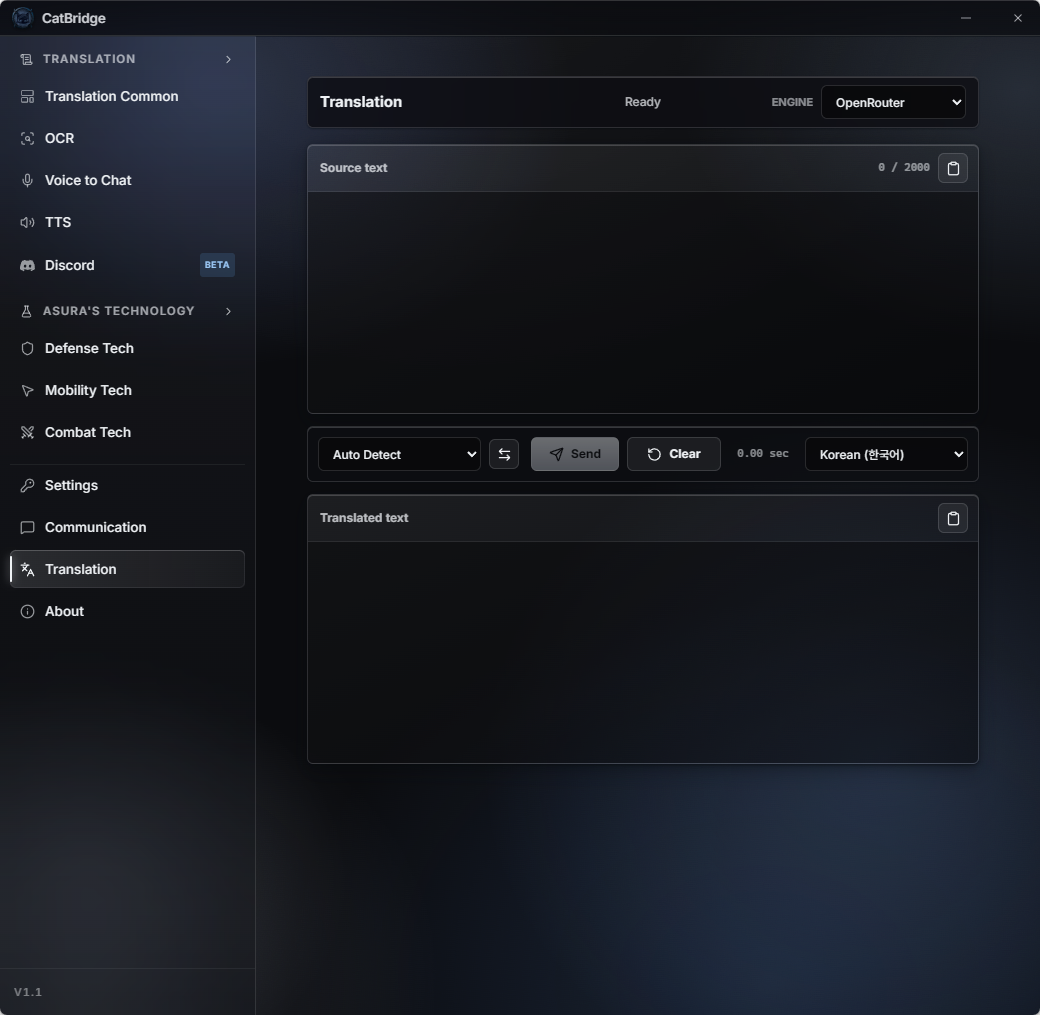This screenshot has width=1040, height=1015.
Task: Click the Send button
Action: click(574, 454)
